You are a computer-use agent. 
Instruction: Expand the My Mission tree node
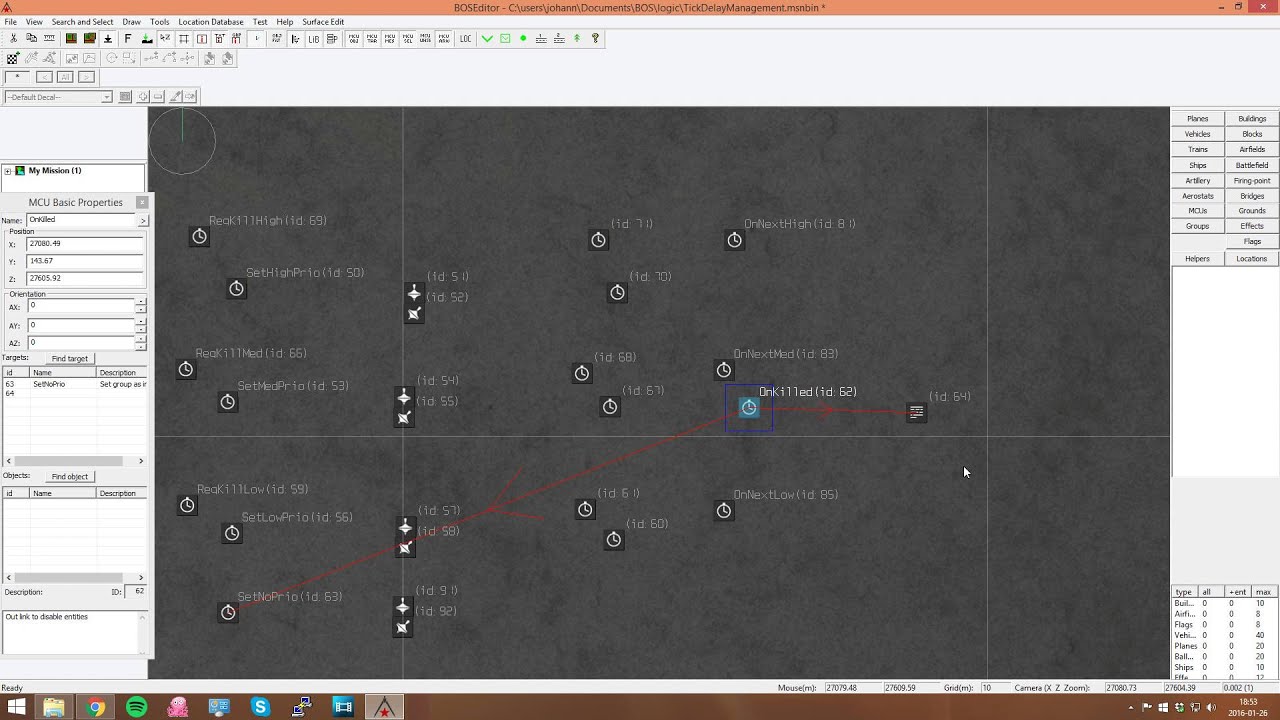pyautogui.click(x=8, y=171)
